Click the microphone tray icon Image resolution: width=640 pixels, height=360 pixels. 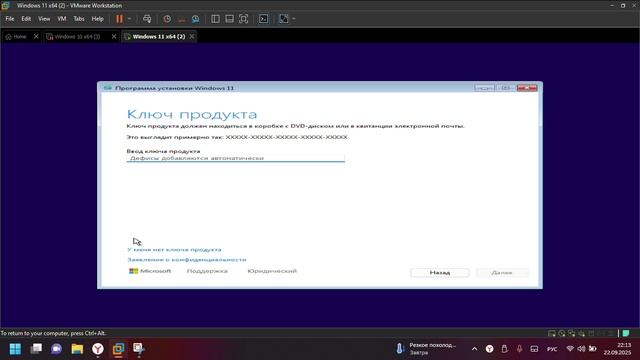519,349
